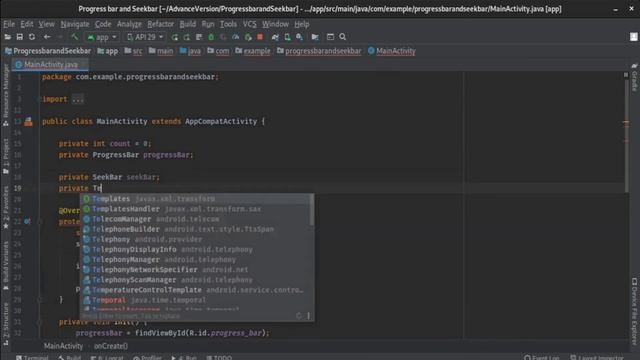Open the API 29 device dropdown
The height and width of the screenshot is (360, 640).
[145, 37]
